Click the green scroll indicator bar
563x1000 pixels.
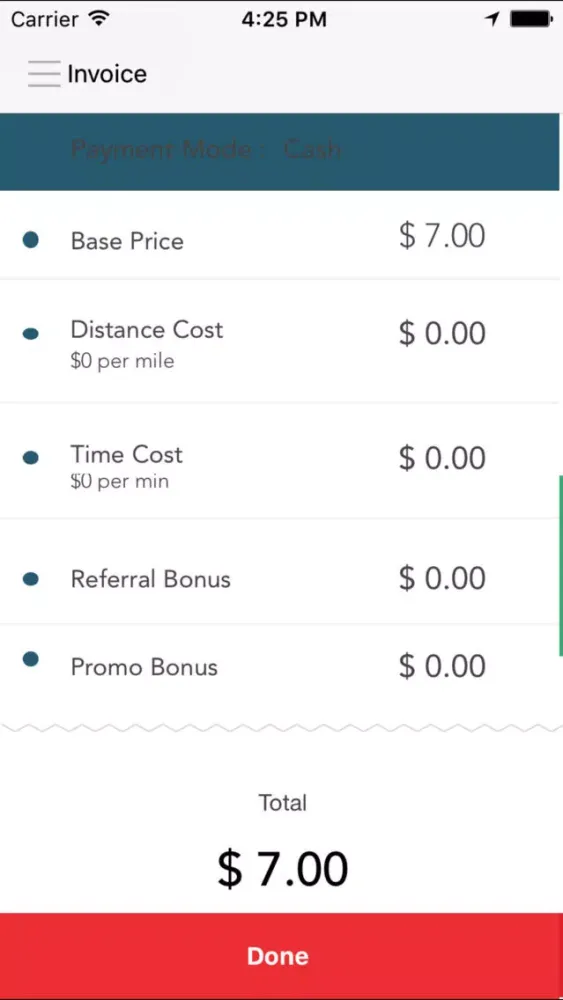560,566
